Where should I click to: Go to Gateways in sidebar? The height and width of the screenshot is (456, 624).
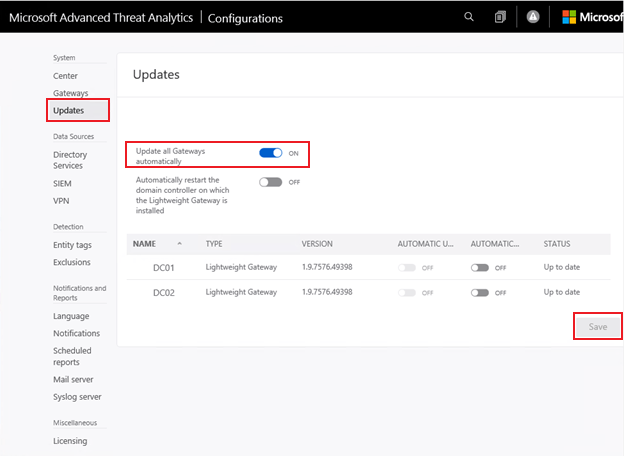click(70, 93)
